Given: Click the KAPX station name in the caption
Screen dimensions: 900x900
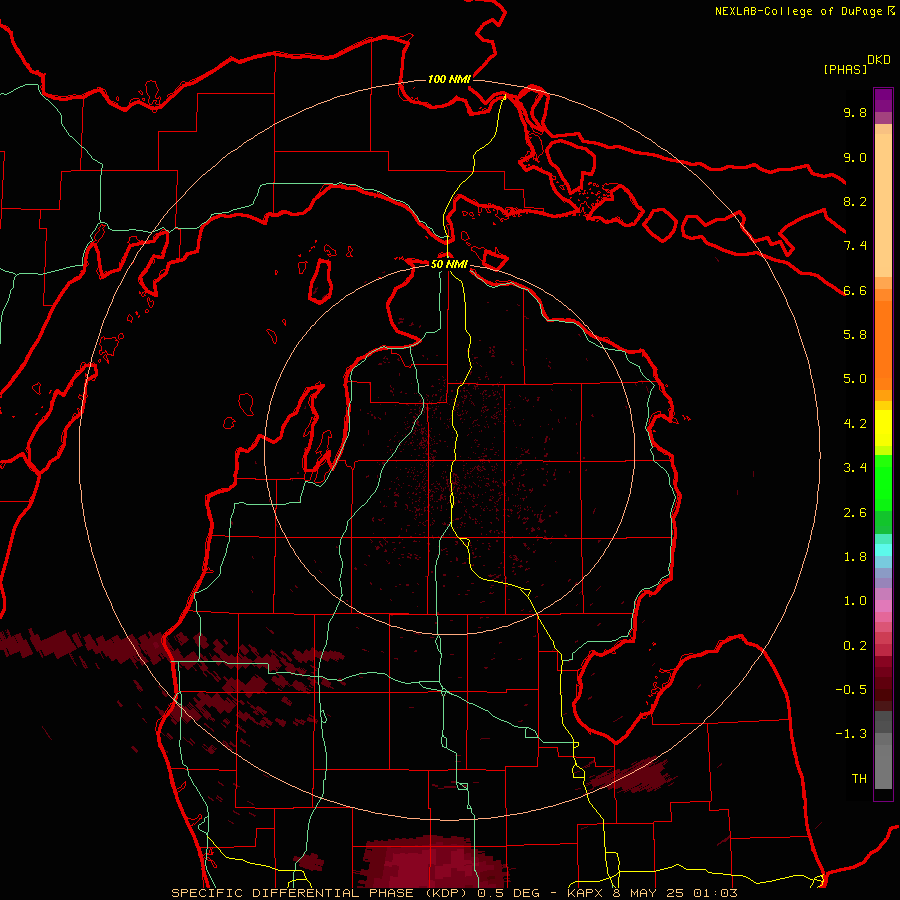Looking at the screenshot, I should [x=586, y=893].
